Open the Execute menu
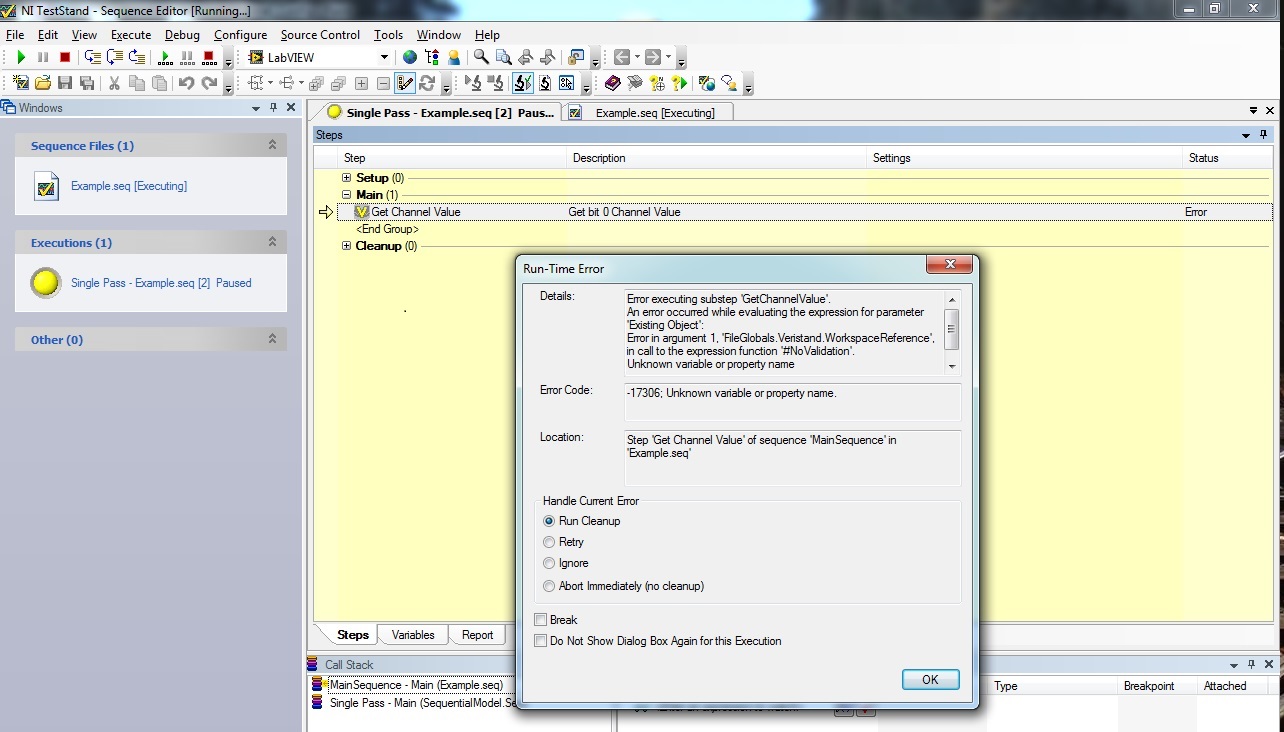The image size is (1284, 732). pyautogui.click(x=131, y=35)
